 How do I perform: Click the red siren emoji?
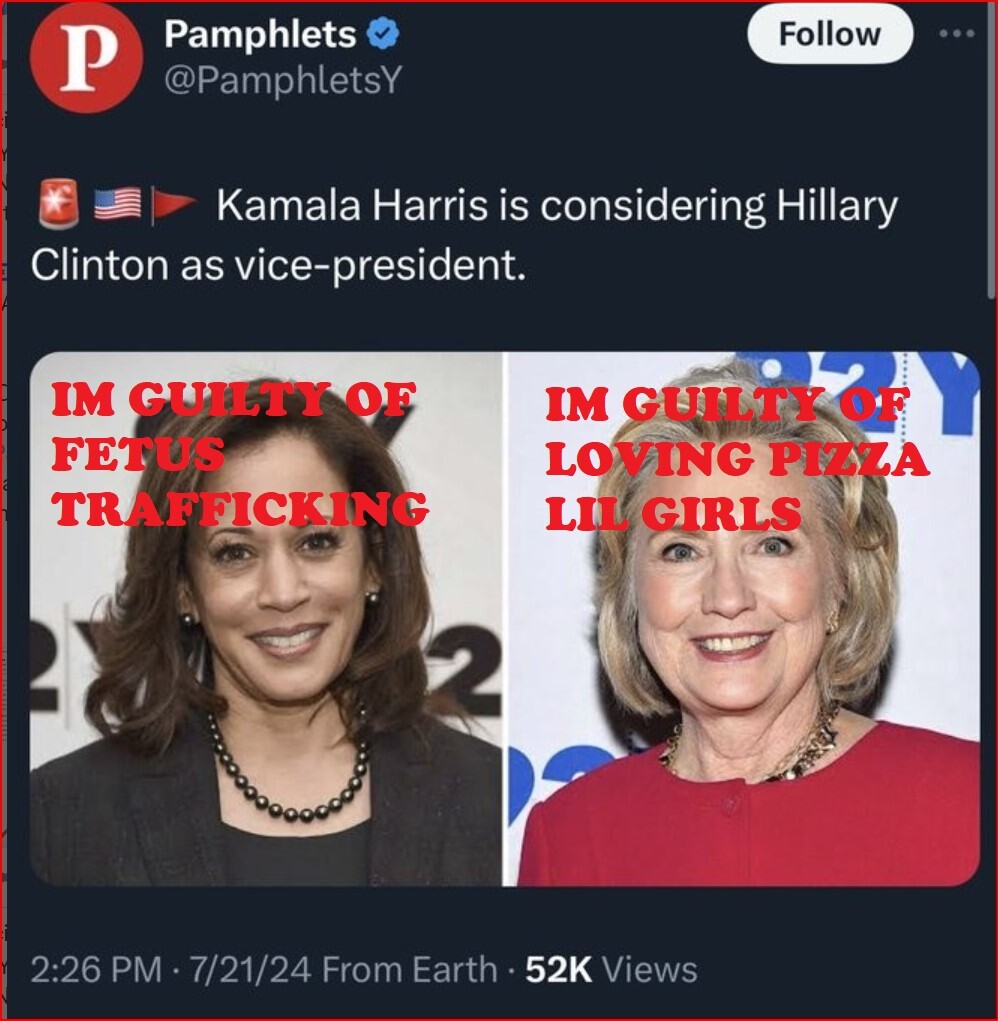pos(59,203)
